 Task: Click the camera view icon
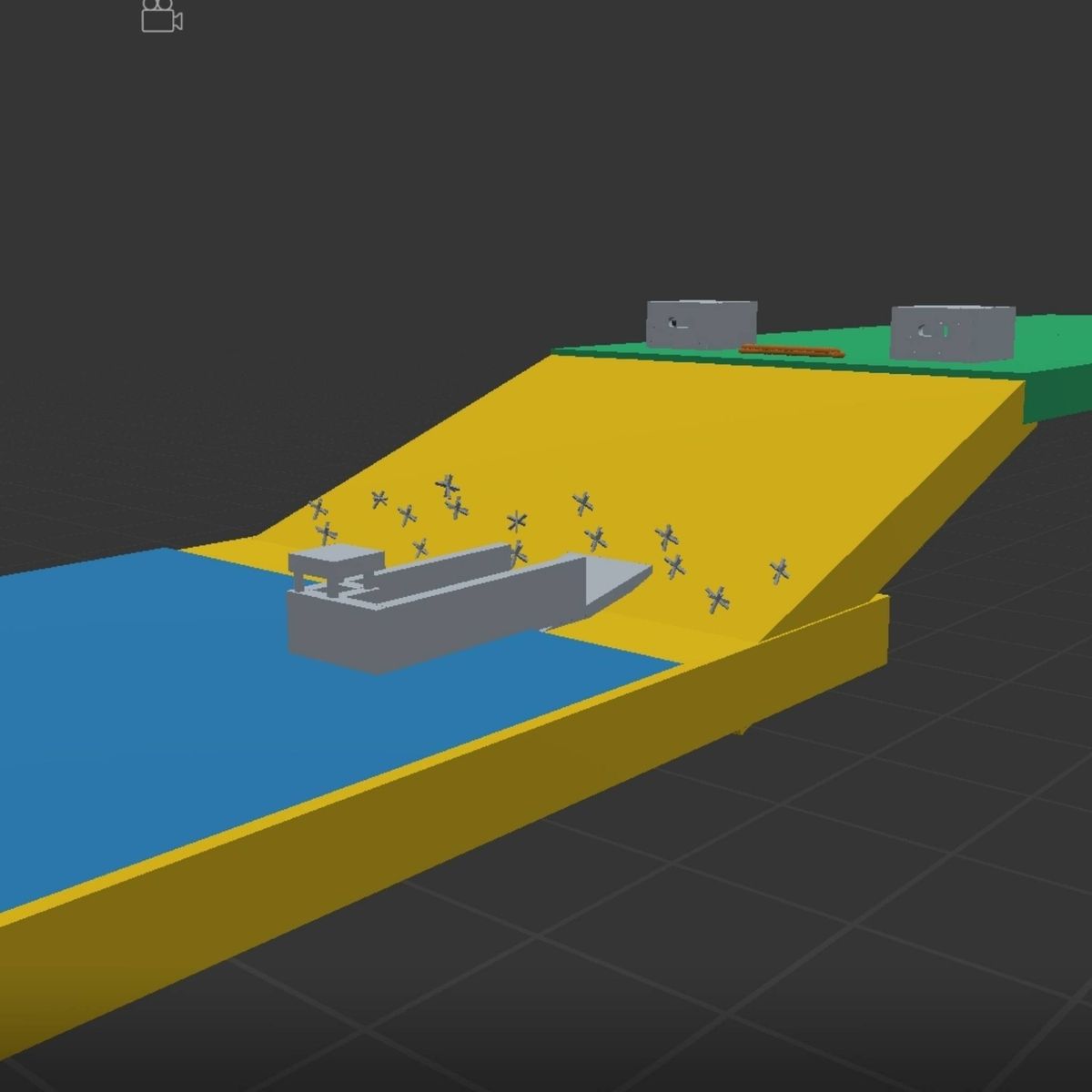tap(162, 16)
